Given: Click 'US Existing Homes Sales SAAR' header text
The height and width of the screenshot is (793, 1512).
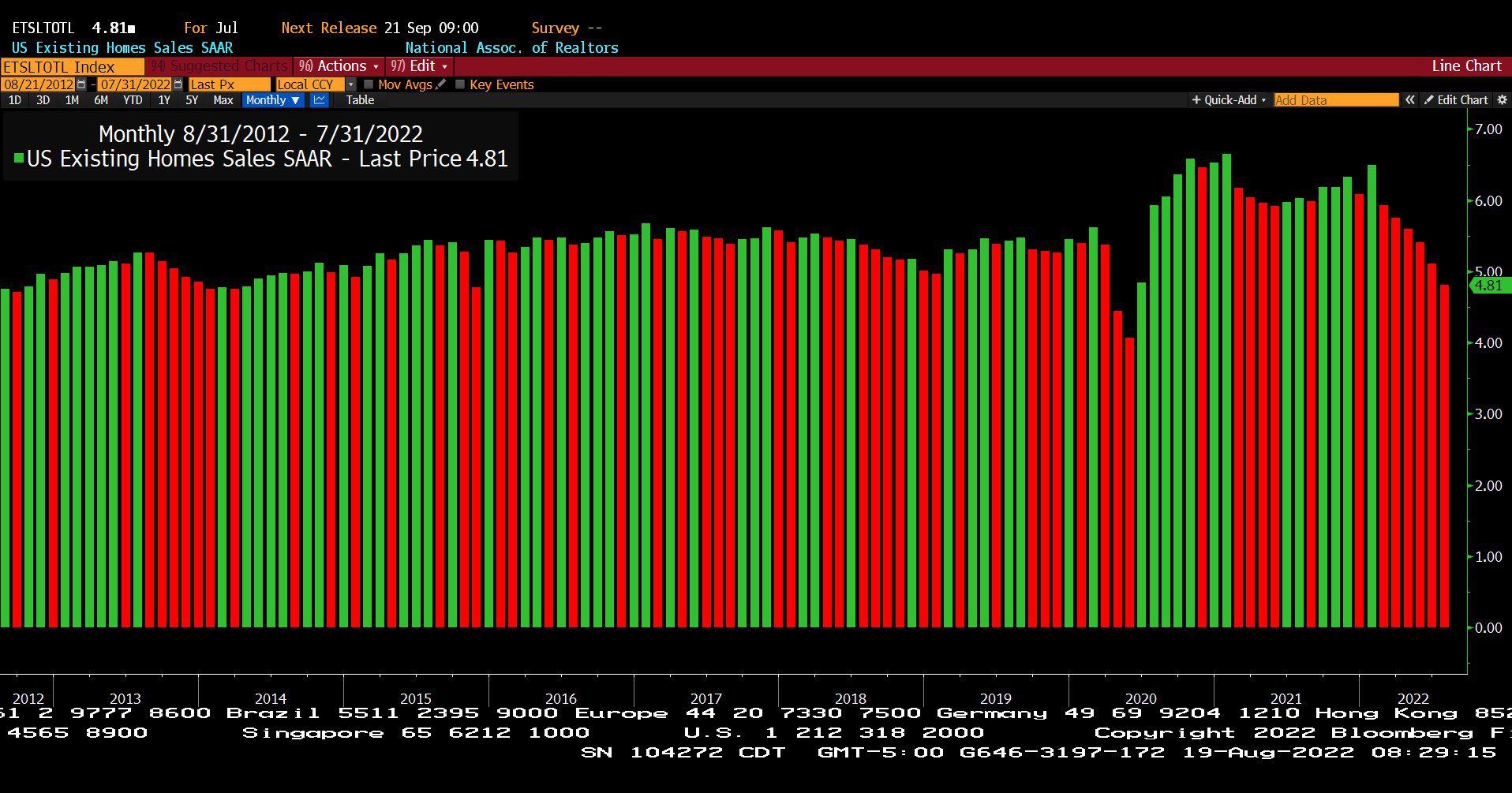Looking at the screenshot, I should pyautogui.click(x=122, y=47).
